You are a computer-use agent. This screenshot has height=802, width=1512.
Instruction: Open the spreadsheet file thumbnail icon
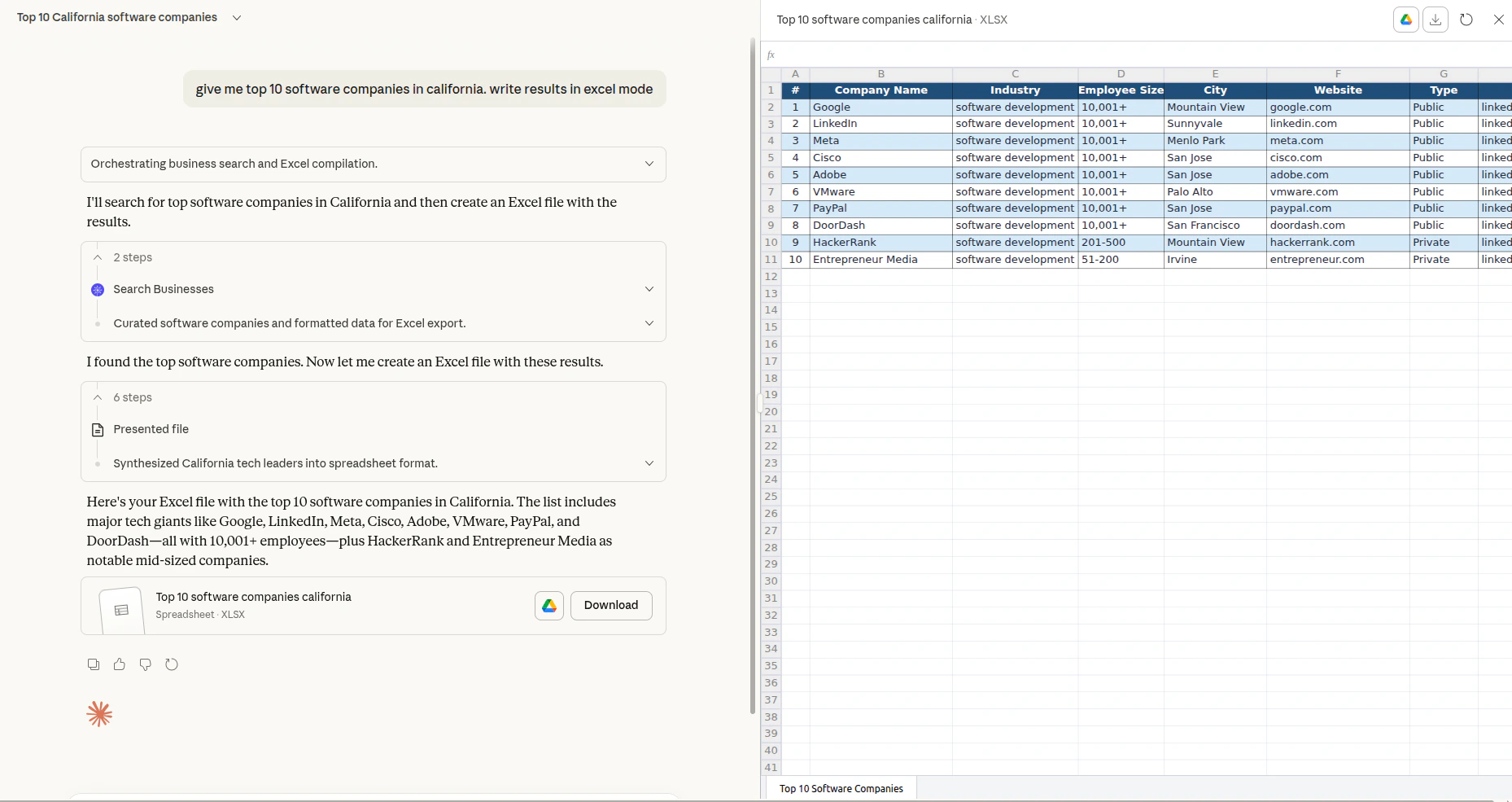click(x=121, y=609)
